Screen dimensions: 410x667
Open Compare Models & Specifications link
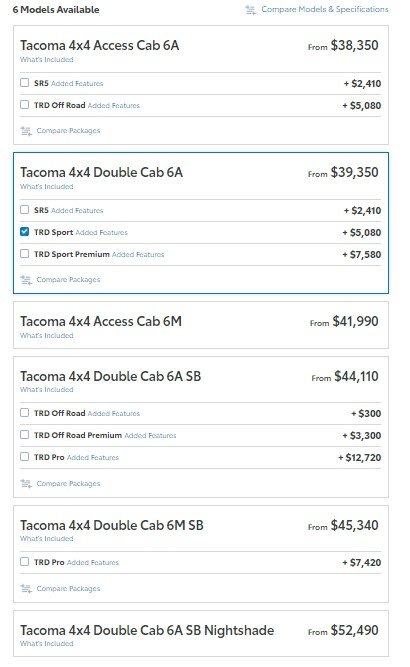[325, 9]
